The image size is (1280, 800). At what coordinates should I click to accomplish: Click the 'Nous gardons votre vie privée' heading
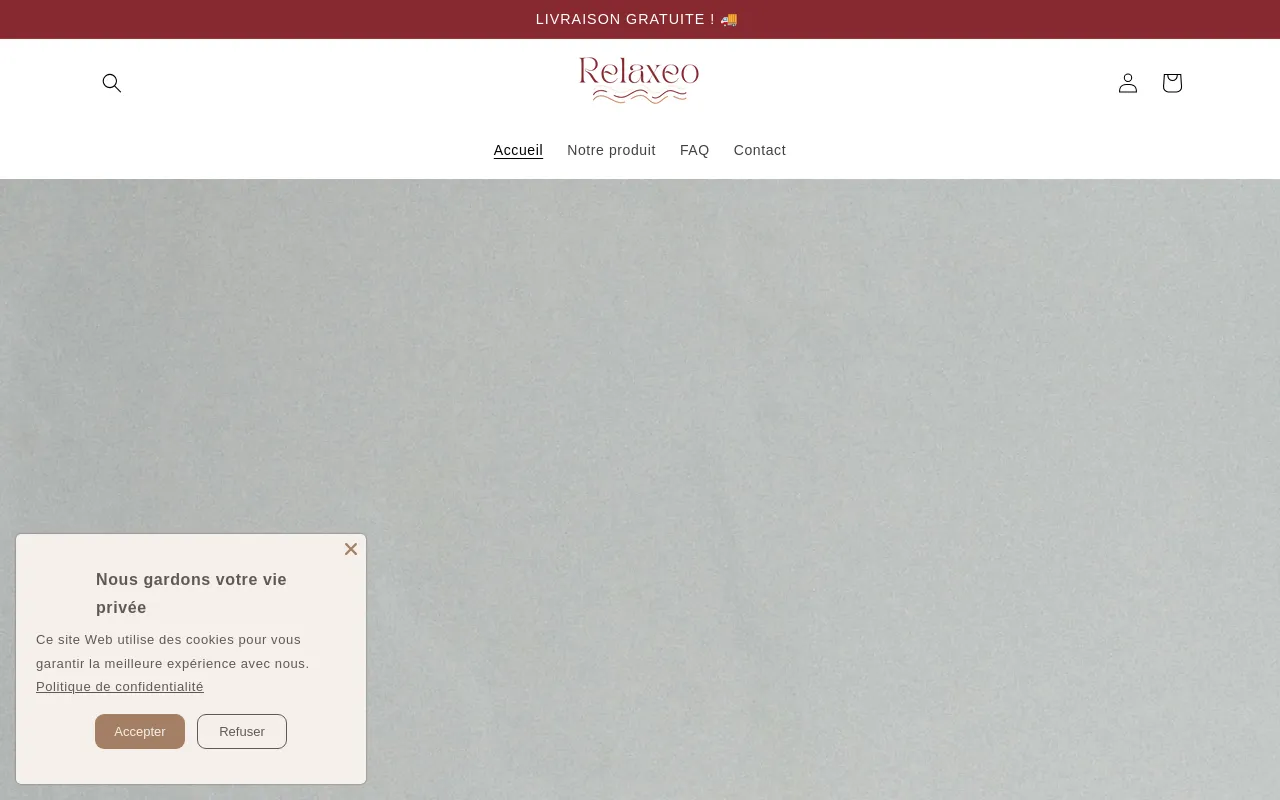point(191,593)
